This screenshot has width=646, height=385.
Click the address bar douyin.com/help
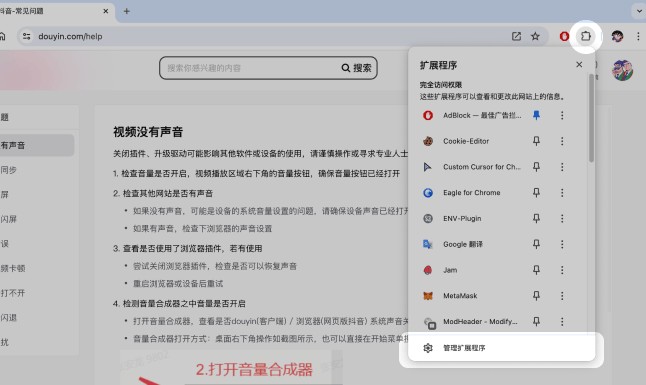(x=70, y=36)
